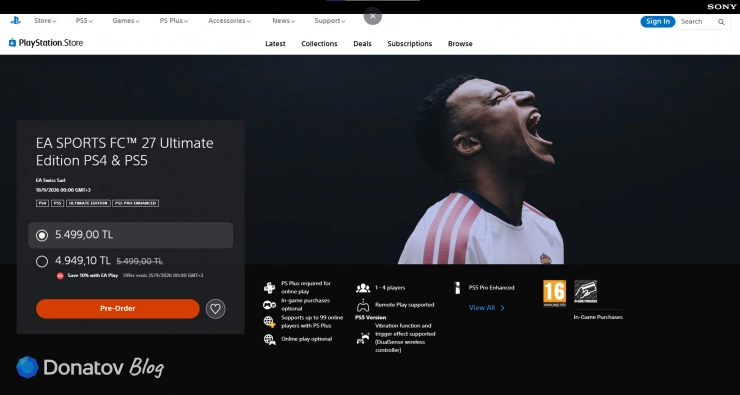The height and width of the screenshot is (395, 740).
Task: Click the EA Swiss Sarl publisher text
Action: (50, 180)
